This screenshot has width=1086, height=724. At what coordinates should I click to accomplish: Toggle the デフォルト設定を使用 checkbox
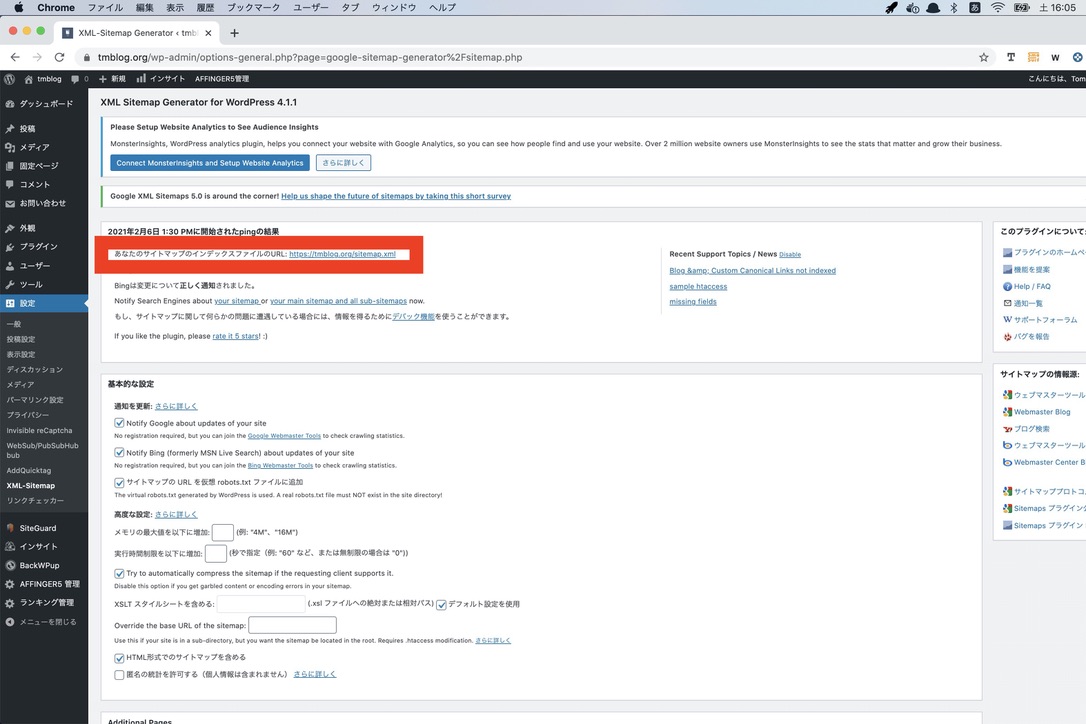click(441, 604)
